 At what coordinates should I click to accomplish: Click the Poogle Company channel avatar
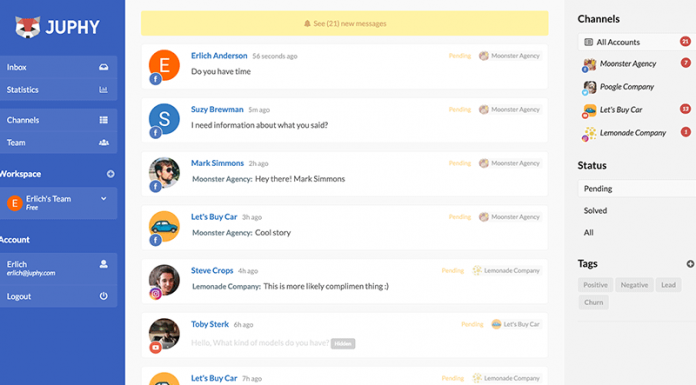(589, 87)
